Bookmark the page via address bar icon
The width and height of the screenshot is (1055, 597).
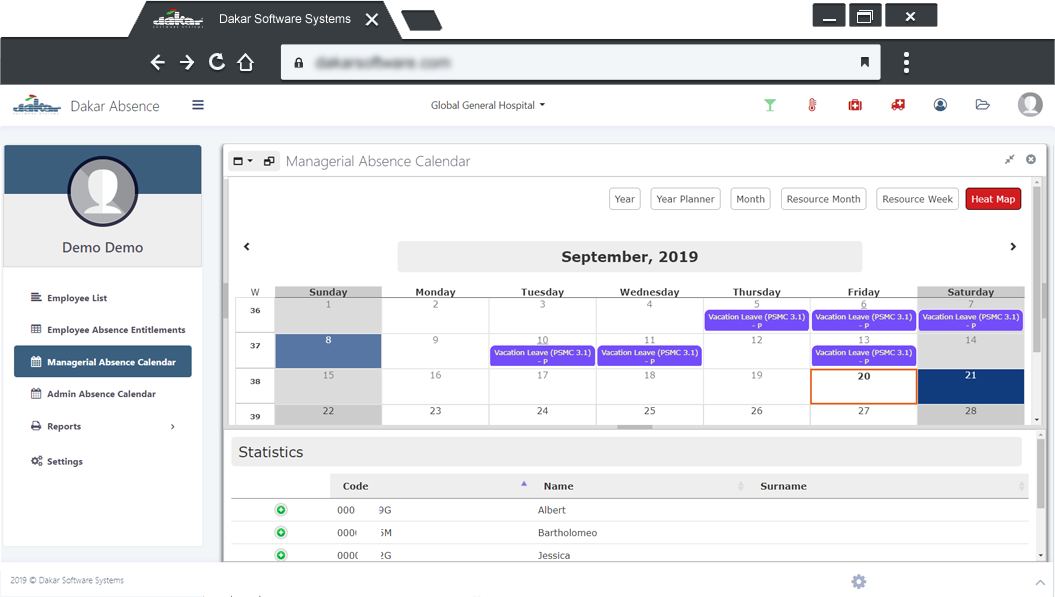(865, 62)
